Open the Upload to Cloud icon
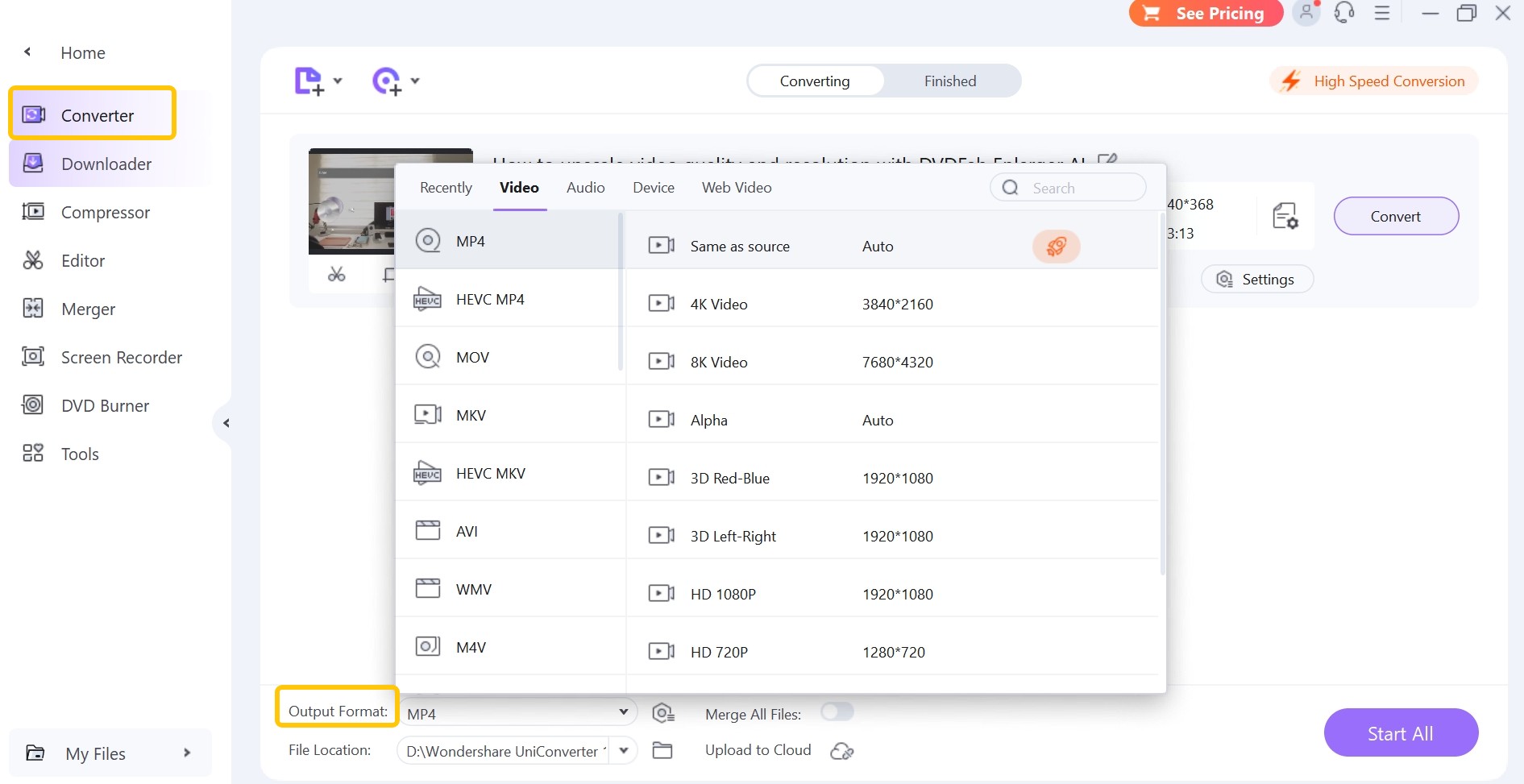The width and height of the screenshot is (1524, 784). (842, 750)
